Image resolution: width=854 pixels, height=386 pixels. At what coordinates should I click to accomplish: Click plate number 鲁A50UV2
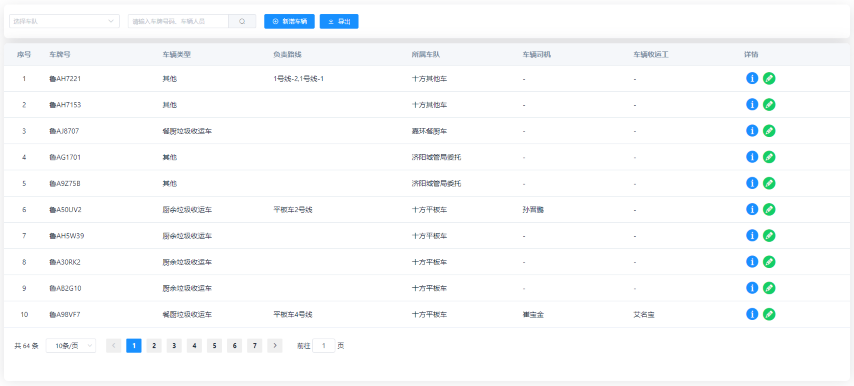(x=65, y=210)
